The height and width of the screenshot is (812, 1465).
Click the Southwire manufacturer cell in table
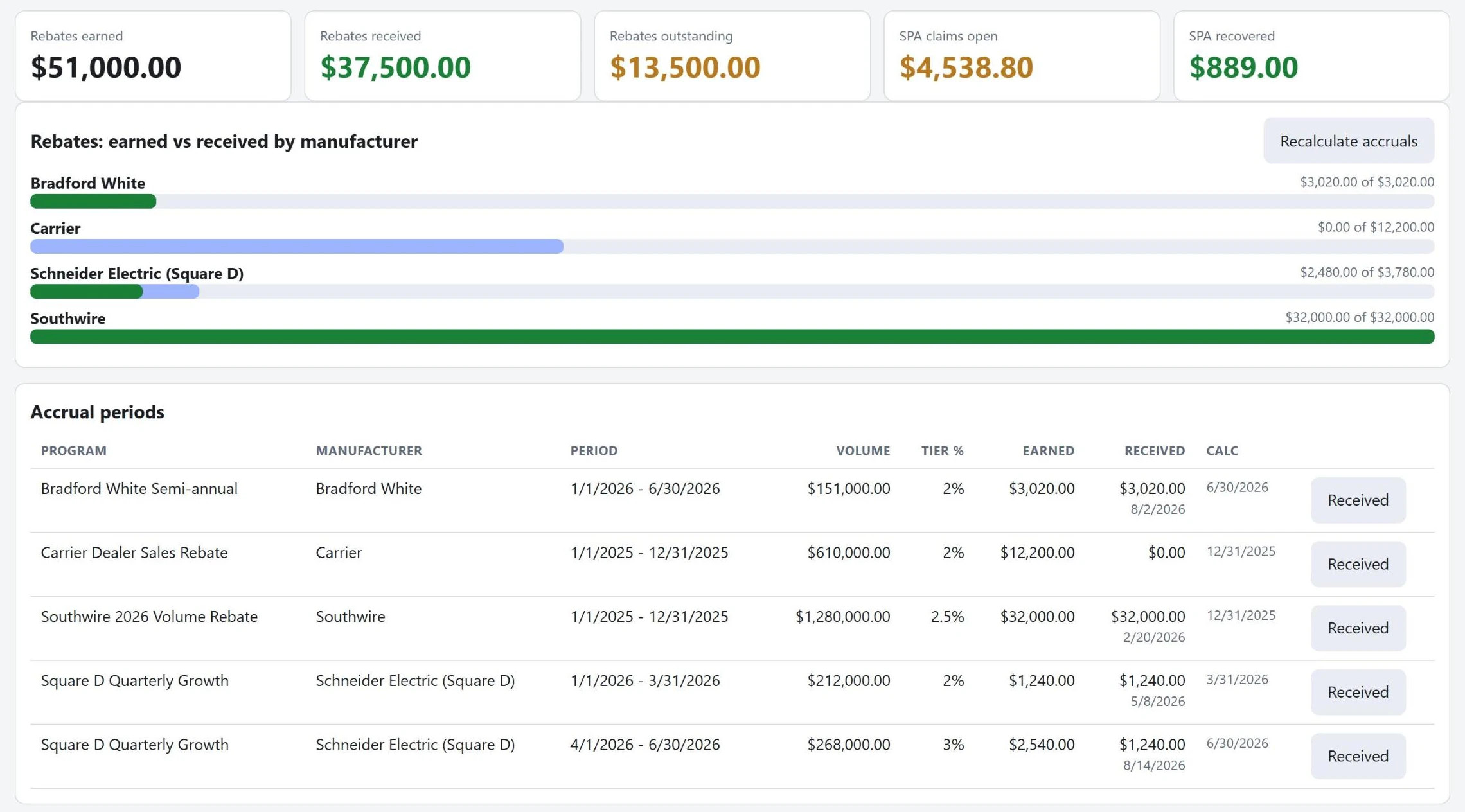point(350,617)
